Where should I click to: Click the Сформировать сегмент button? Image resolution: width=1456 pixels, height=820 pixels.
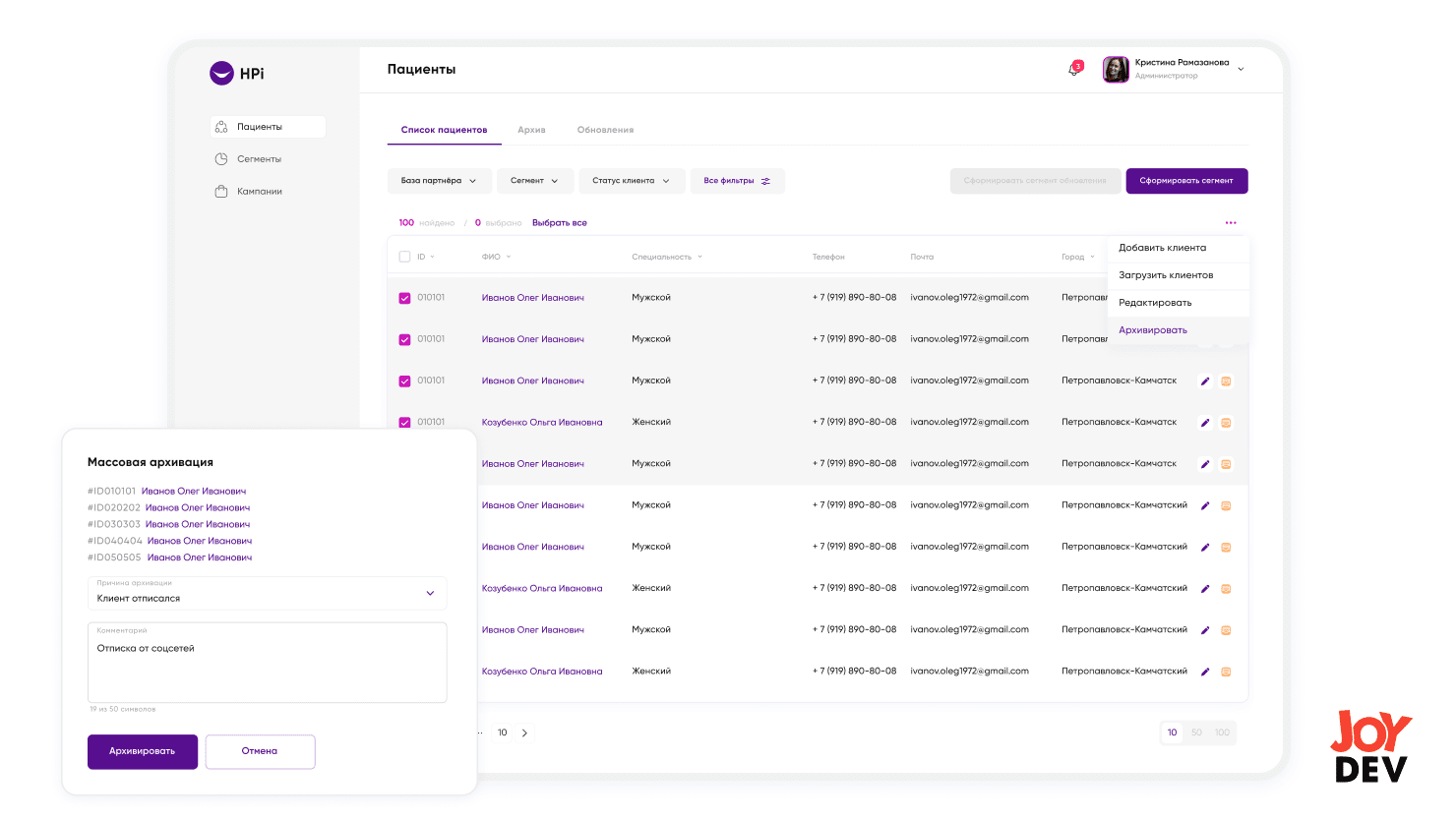pyautogui.click(x=1186, y=181)
